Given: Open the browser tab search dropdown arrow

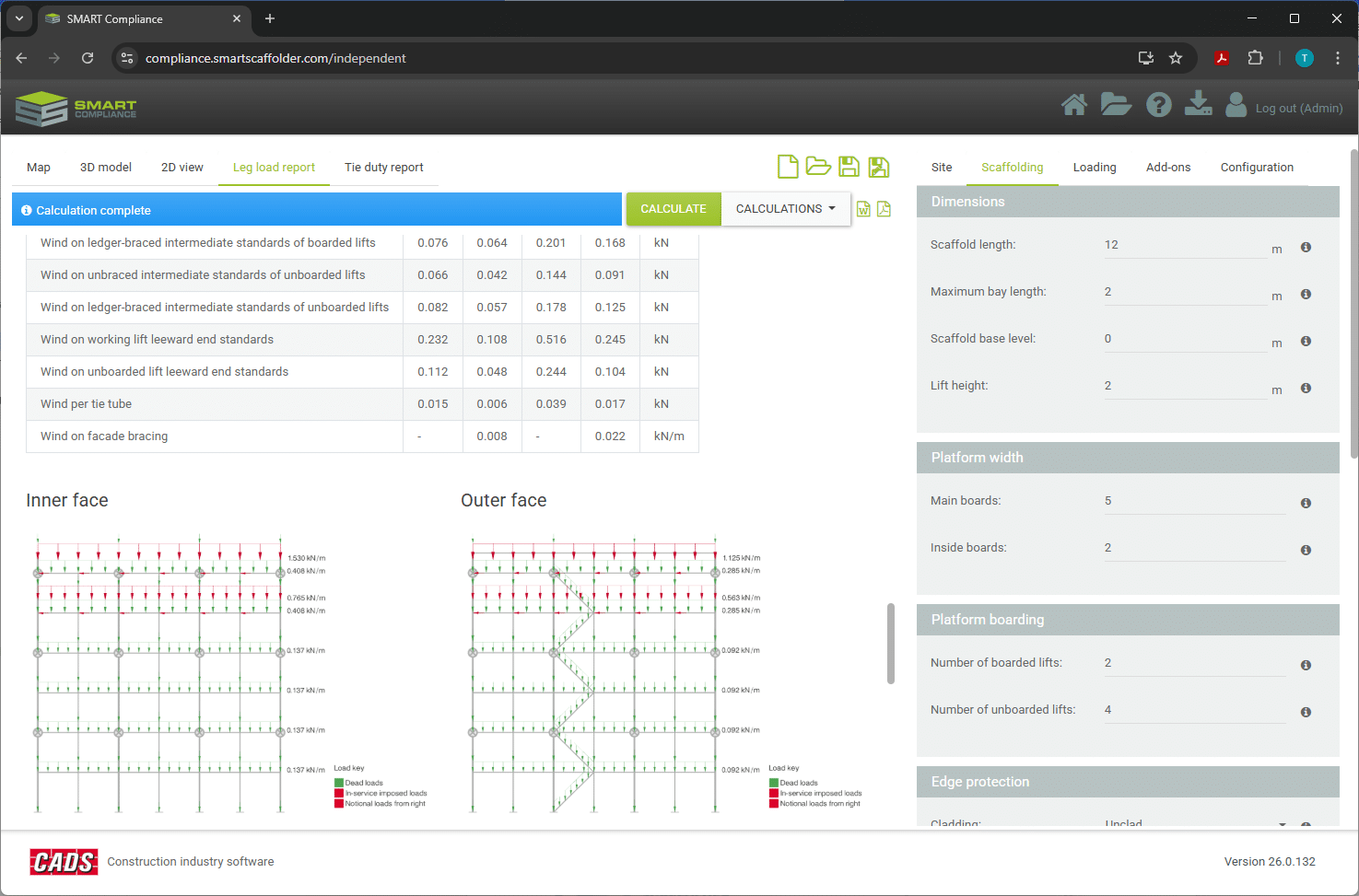Looking at the screenshot, I should pyautogui.click(x=18, y=18).
